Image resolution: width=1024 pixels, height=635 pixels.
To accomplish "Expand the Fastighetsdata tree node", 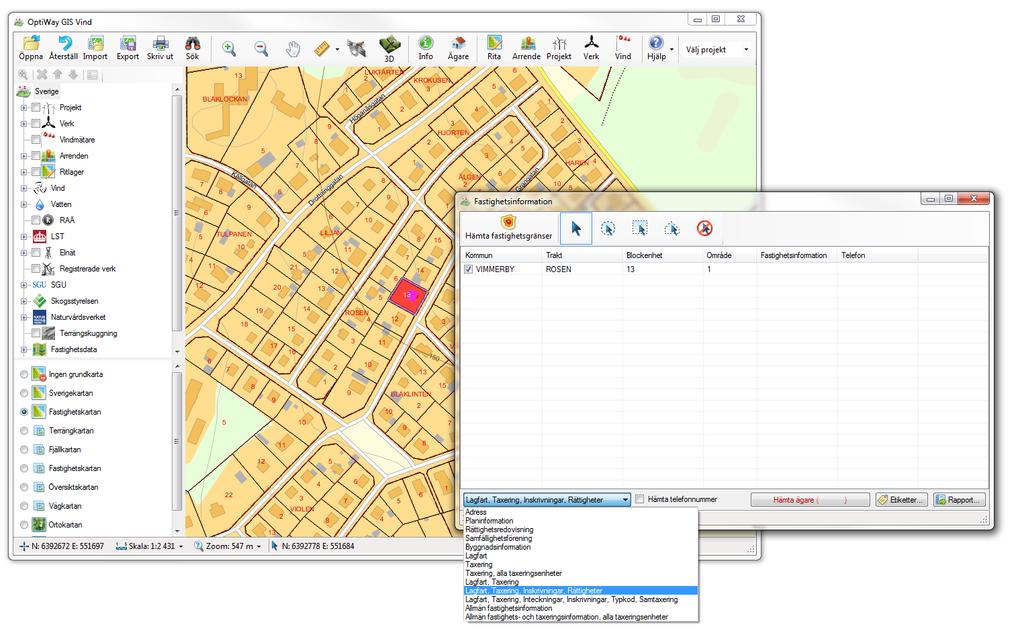I will tap(24, 350).
